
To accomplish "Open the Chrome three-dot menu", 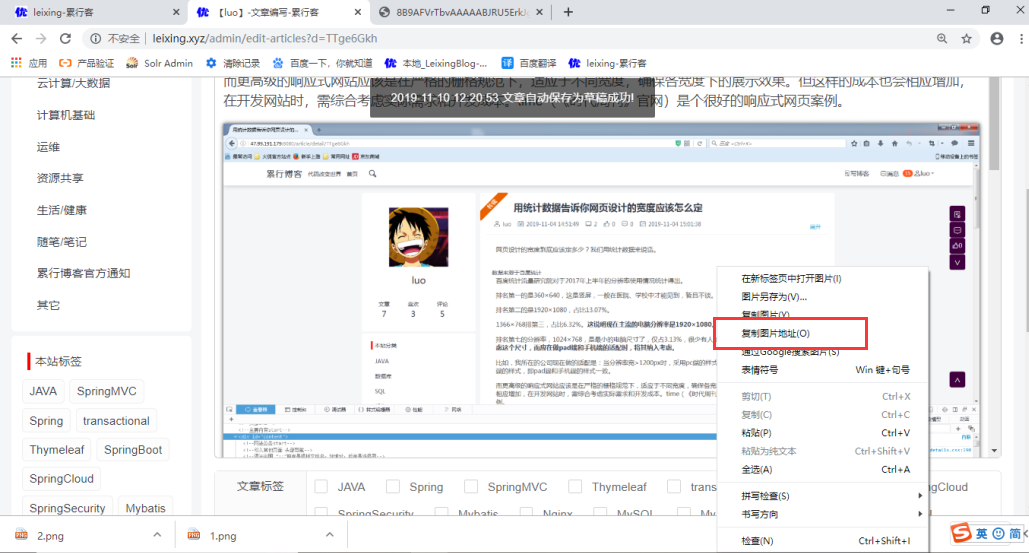I will coord(1021,39).
